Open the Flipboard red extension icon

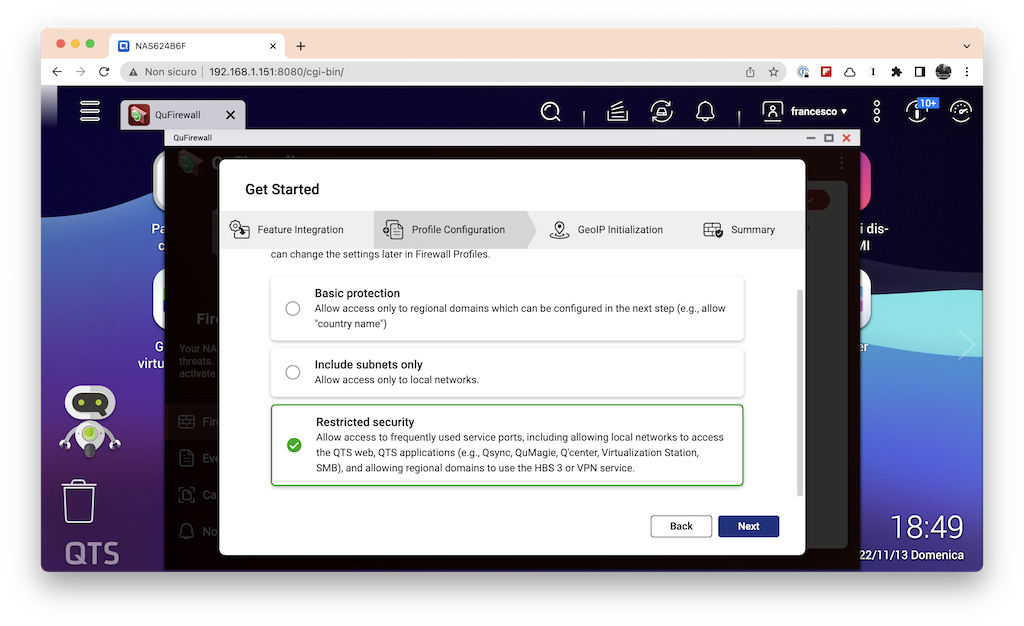(826, 72)
